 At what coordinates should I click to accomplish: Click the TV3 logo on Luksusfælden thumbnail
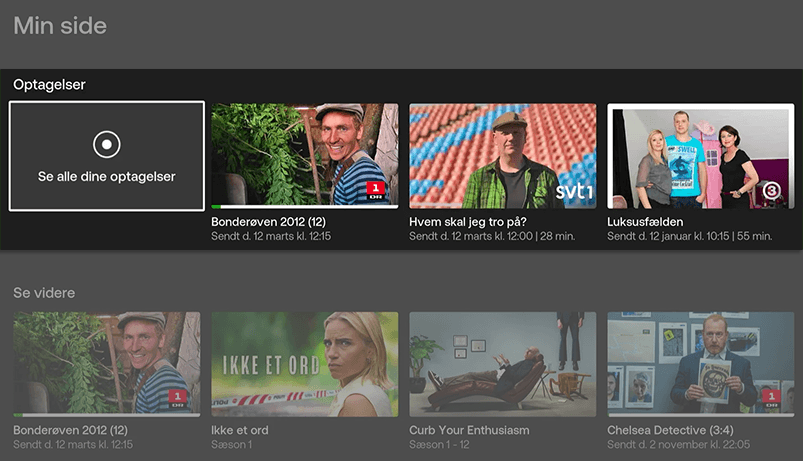pos(771,191)
